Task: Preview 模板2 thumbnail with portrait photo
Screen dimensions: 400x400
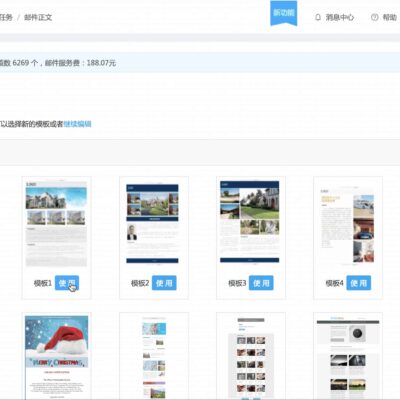Action: [152, 224]
